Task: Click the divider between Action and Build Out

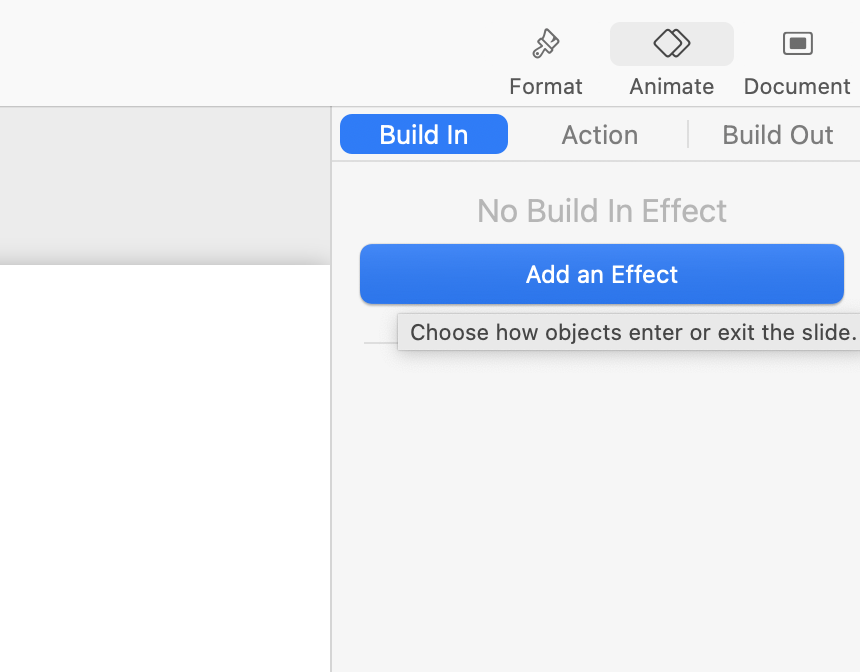Action: pos(688,134)
